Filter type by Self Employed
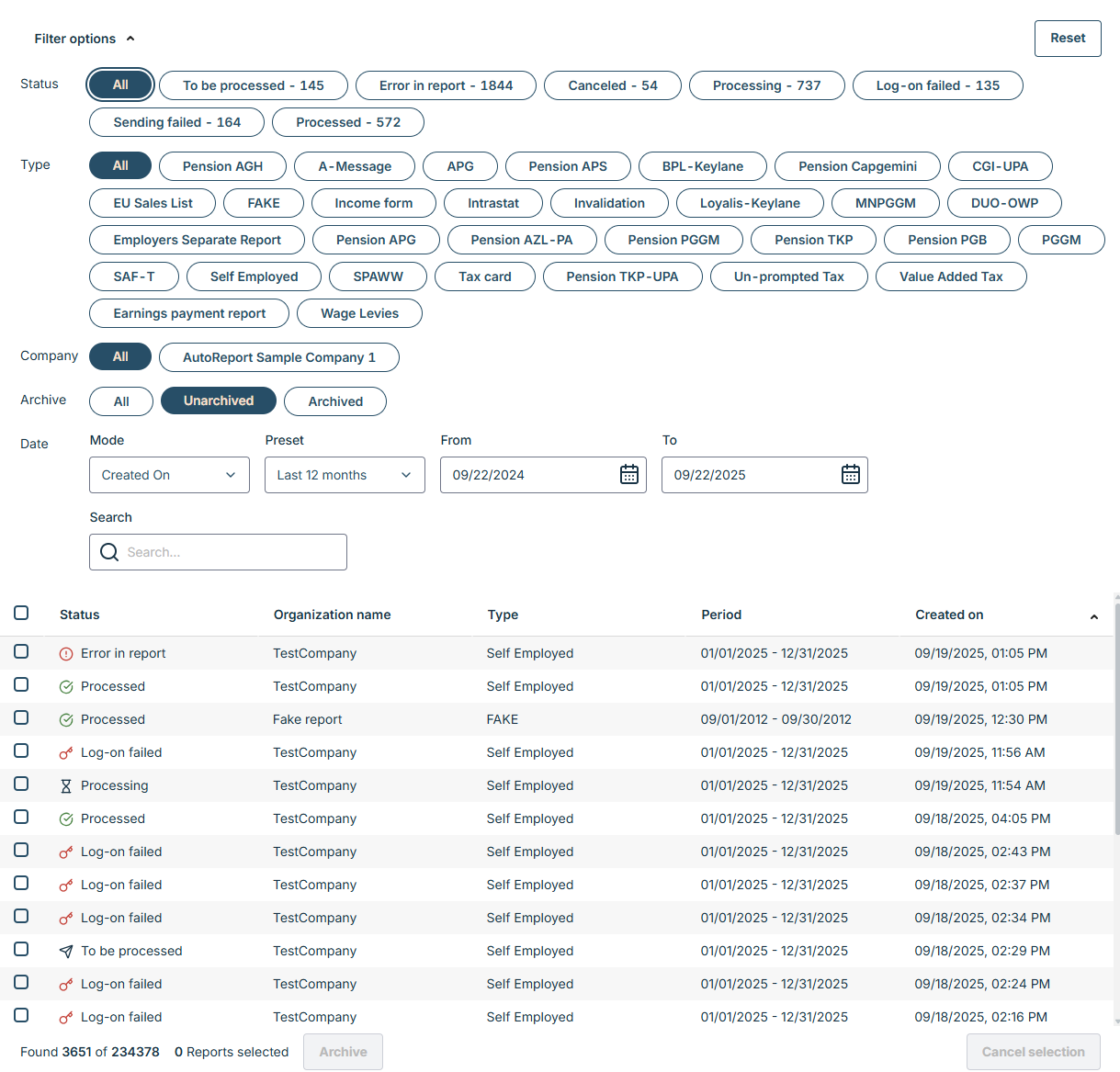 click(x=254, y=276)
